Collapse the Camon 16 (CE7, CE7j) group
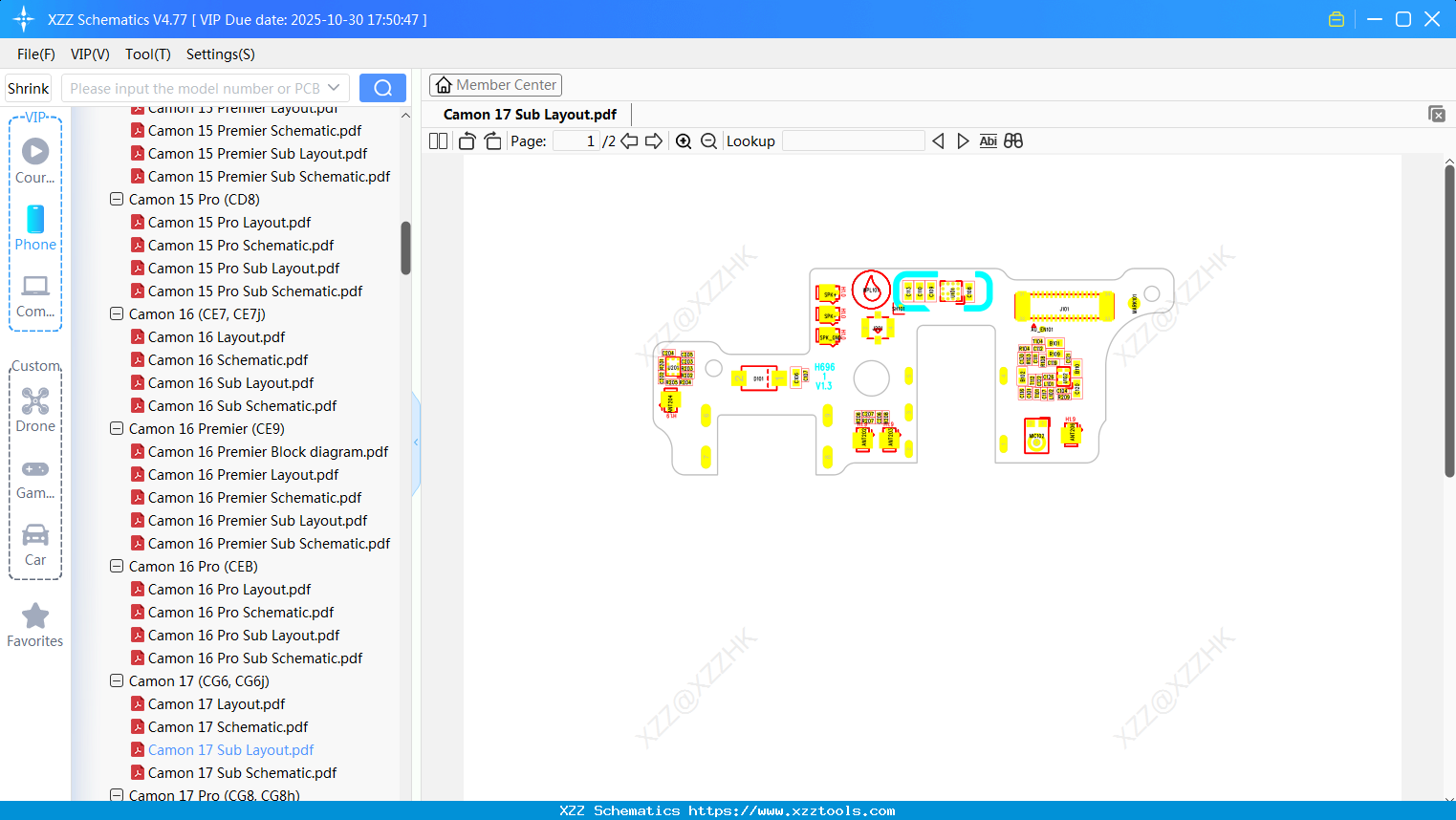 pos(117,314)
